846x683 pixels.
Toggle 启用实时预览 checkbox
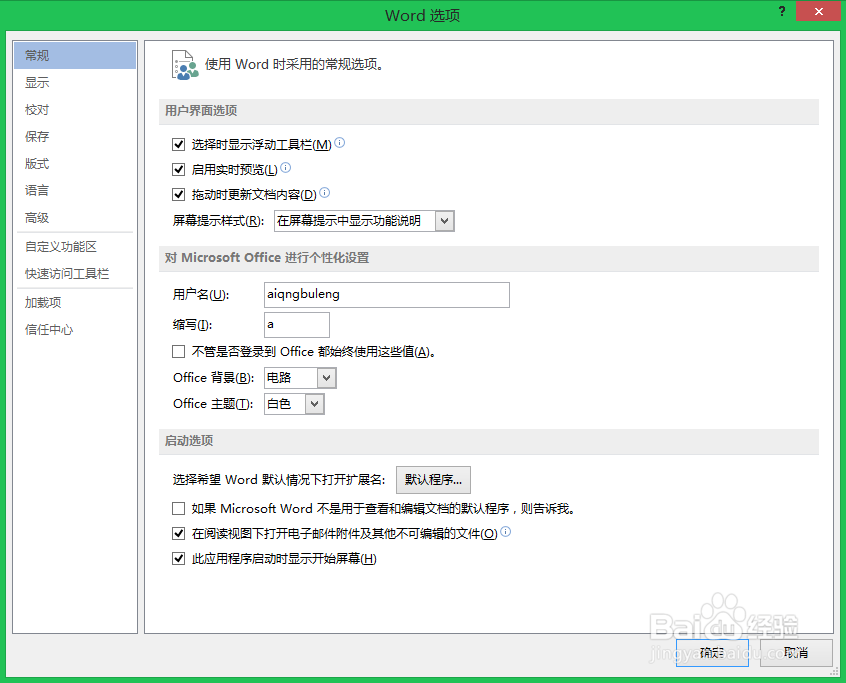[x=179, y=169]
